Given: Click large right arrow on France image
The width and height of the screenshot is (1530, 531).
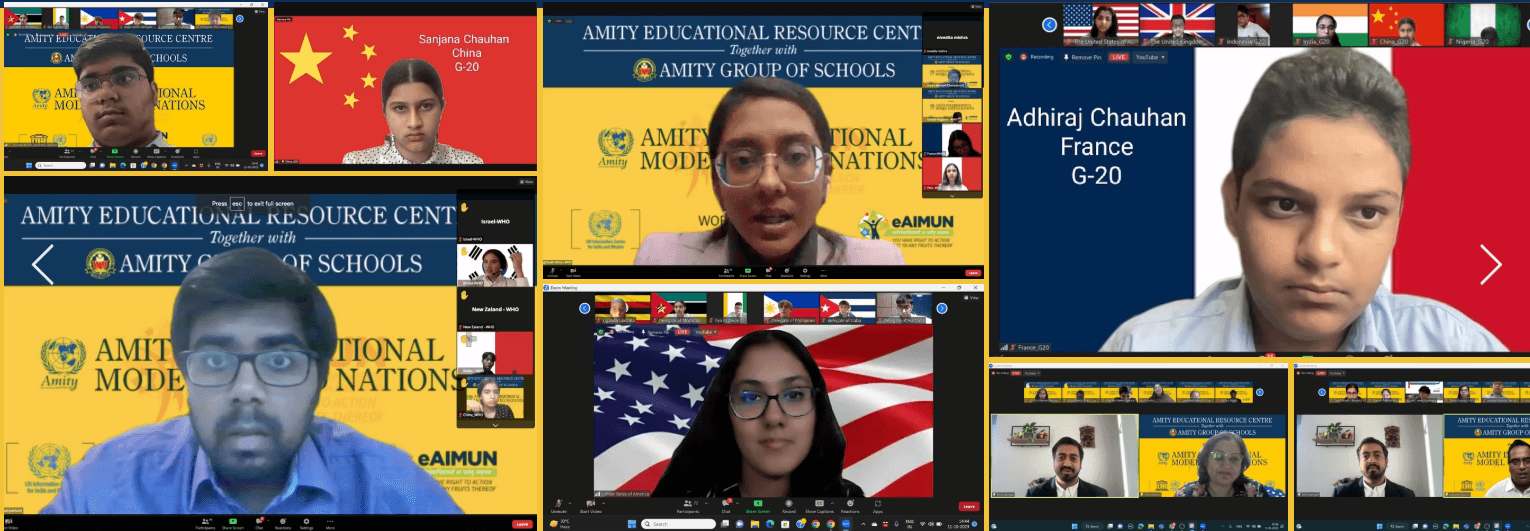Looking at the screenshot, I should (x=1490, y=265).
